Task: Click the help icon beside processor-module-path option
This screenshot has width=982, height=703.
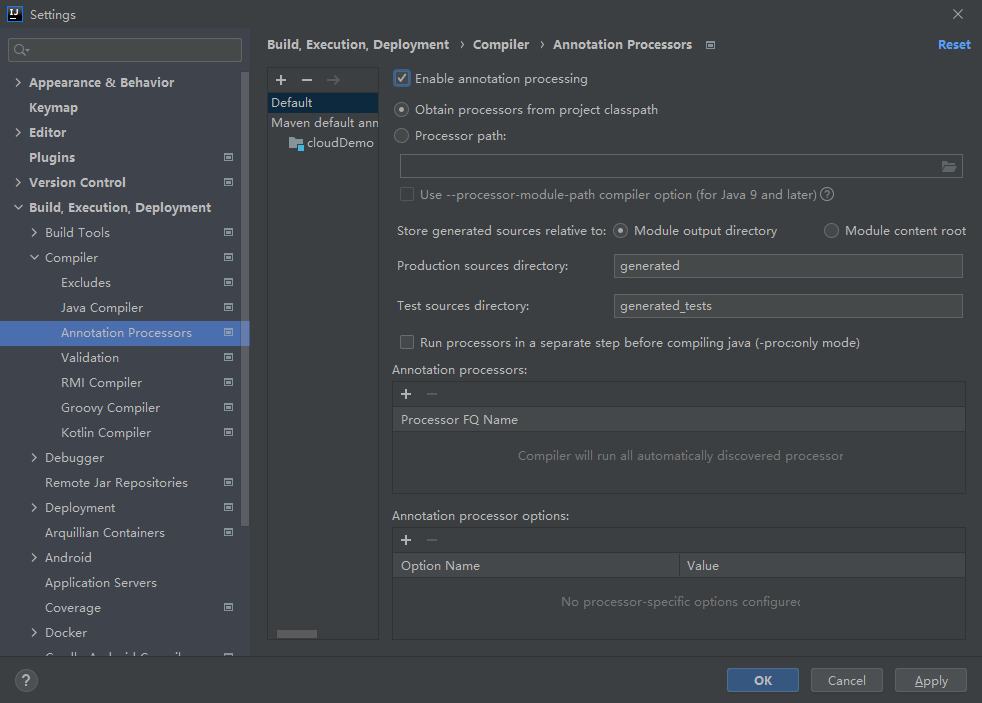Action: pos(827,195)
